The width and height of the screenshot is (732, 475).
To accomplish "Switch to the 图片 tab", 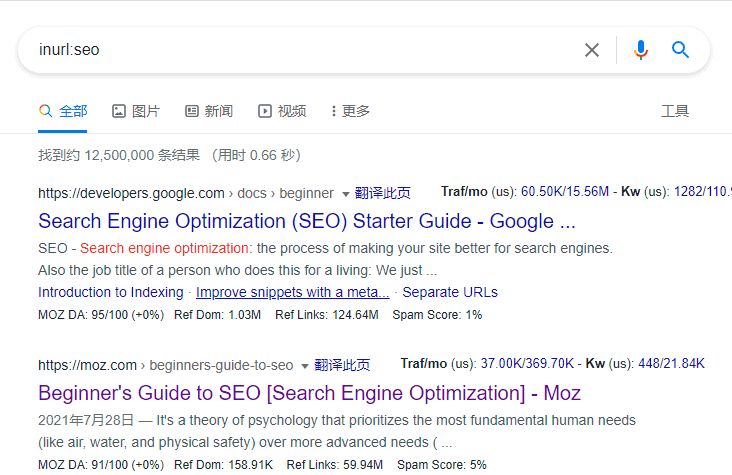I will [146, 111].
